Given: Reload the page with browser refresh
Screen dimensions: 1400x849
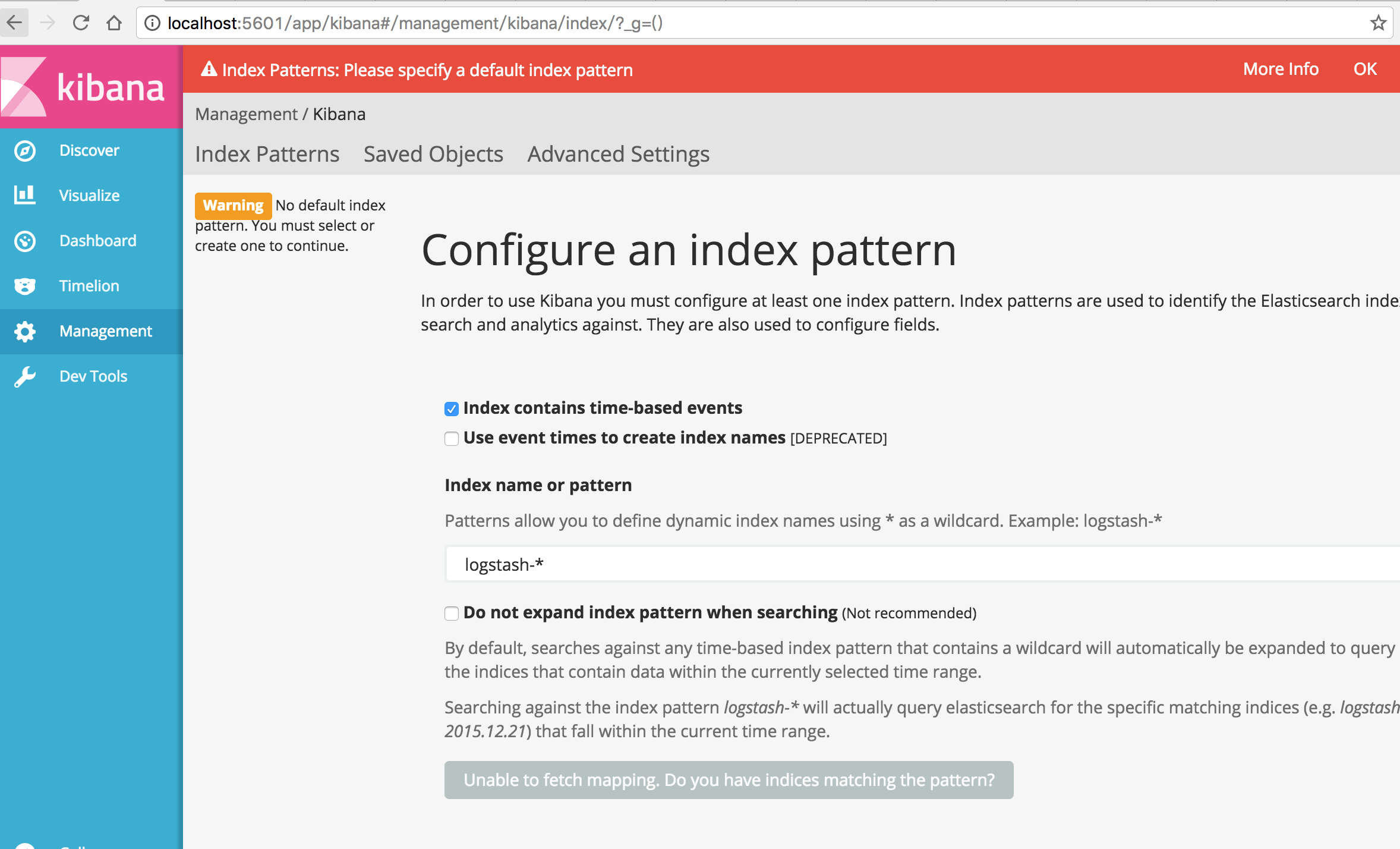Looking at the screenshot, I should [x=81, y=23].
